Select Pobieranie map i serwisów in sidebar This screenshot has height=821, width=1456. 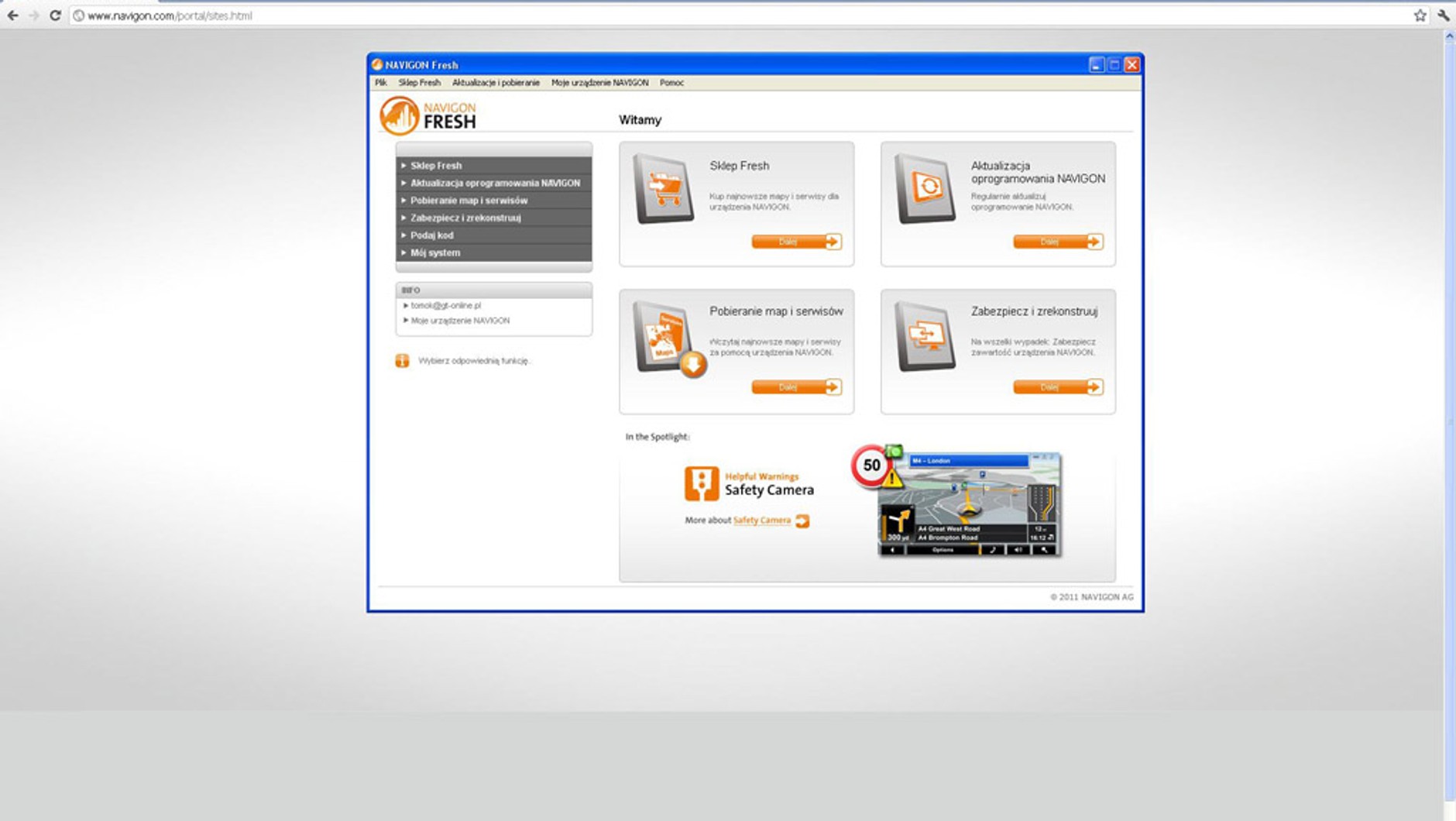point(494,201)
